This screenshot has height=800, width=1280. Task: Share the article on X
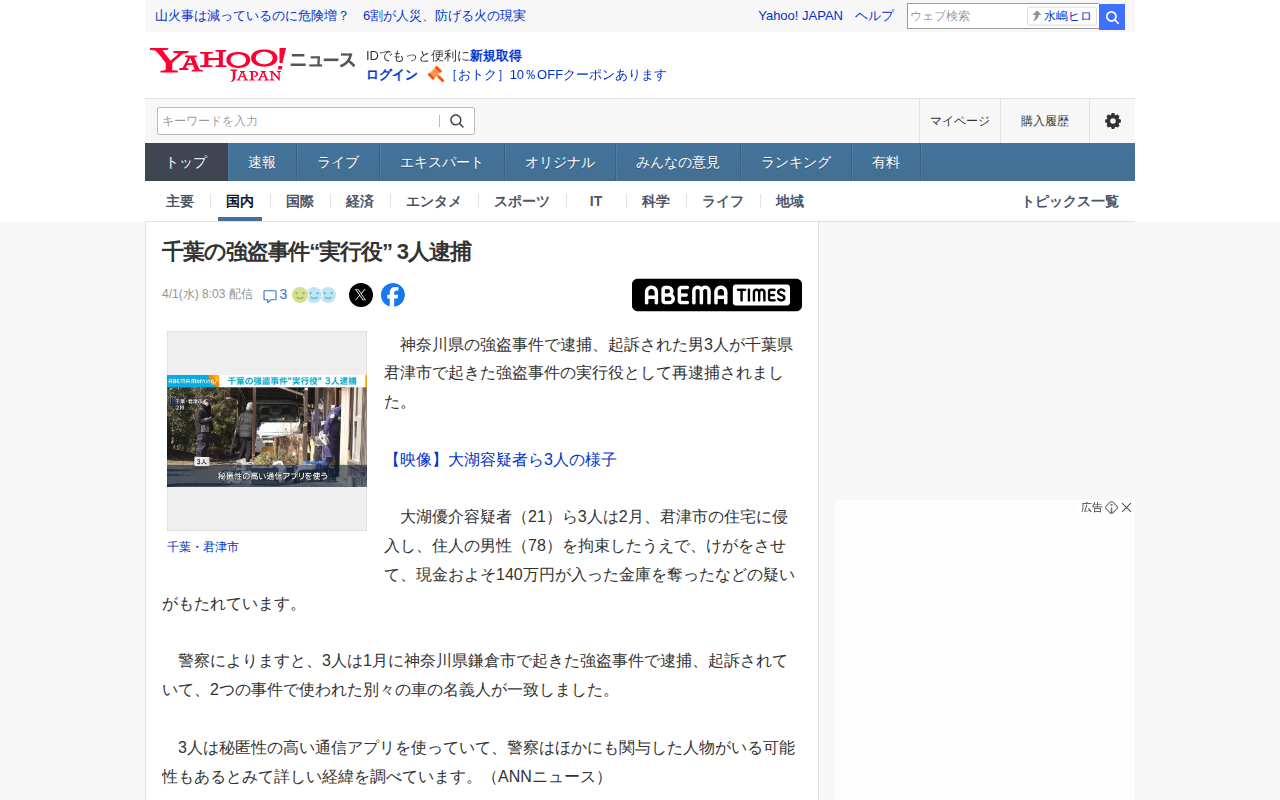[x=361, y=295]
